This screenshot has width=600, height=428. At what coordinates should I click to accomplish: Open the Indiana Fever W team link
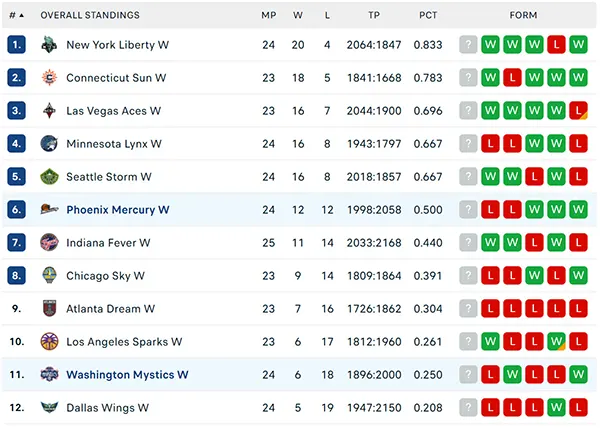[x=108, y=243]
